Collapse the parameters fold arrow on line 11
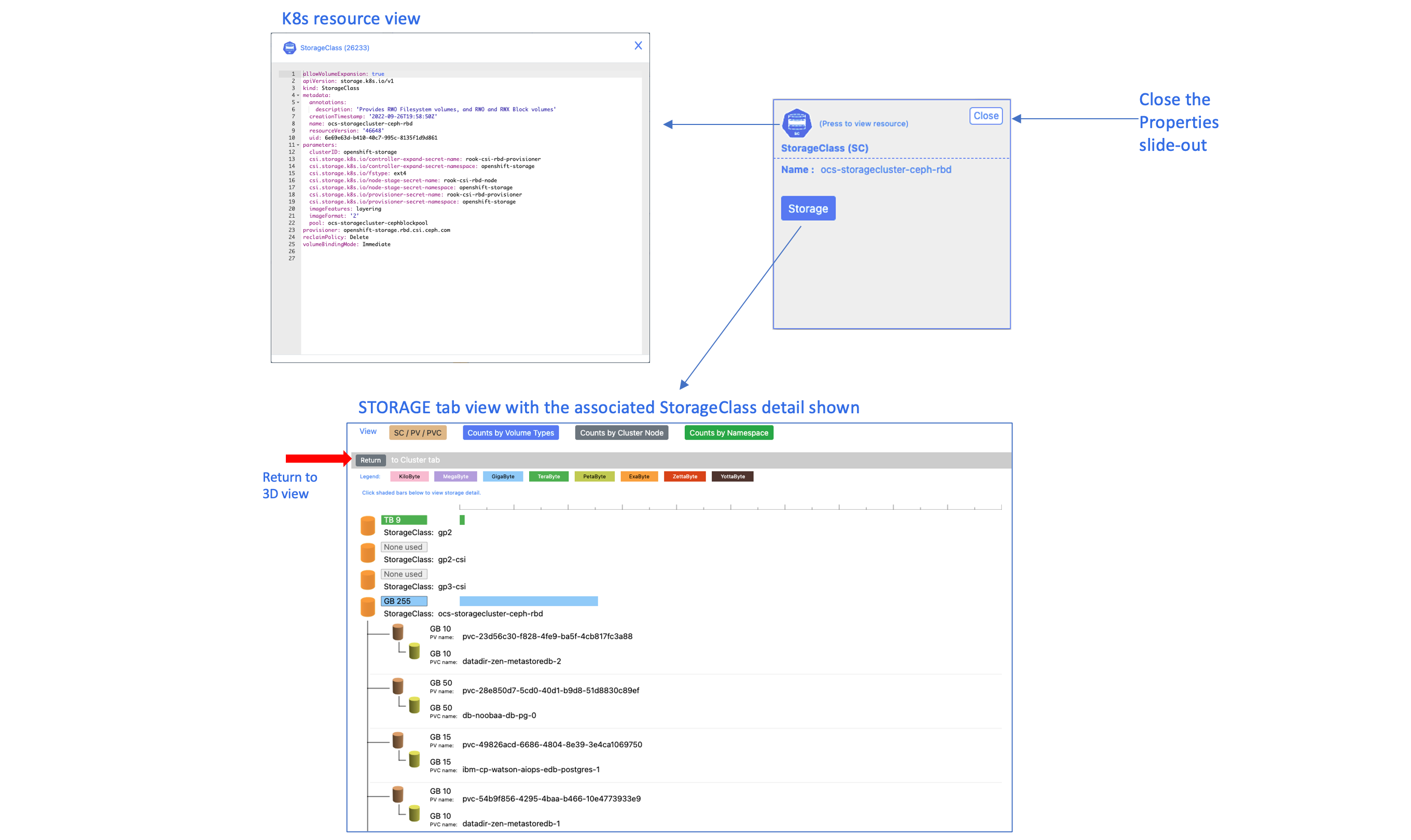The height and width of the screenshot is (840, 1411). 298,145
